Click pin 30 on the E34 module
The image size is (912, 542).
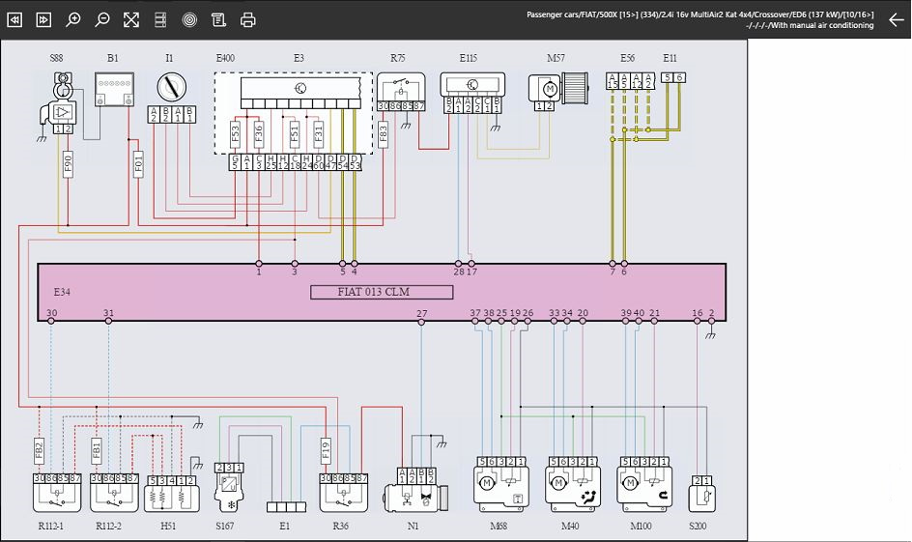point(51,321)
